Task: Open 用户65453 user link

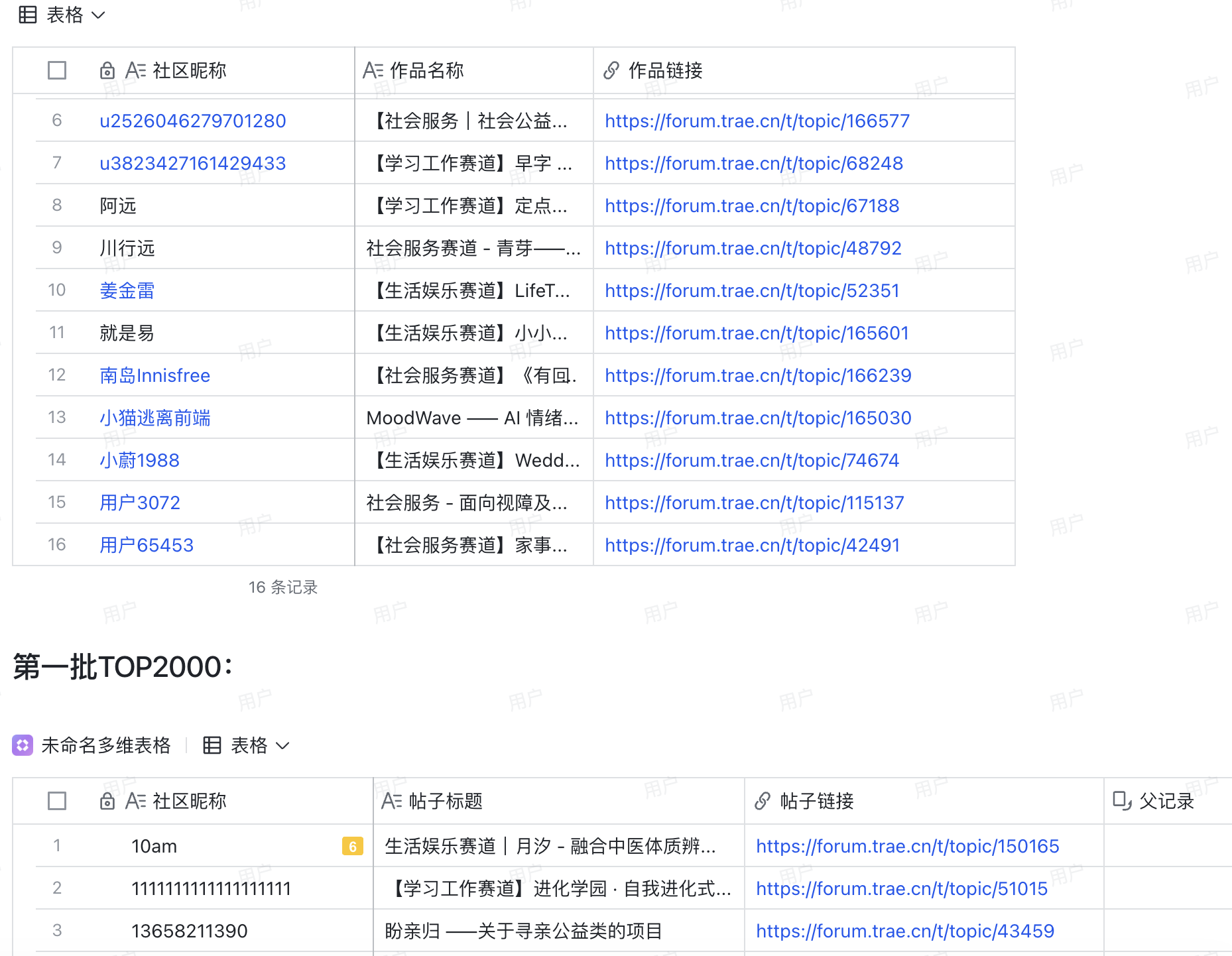Action: tap(147, 545)
